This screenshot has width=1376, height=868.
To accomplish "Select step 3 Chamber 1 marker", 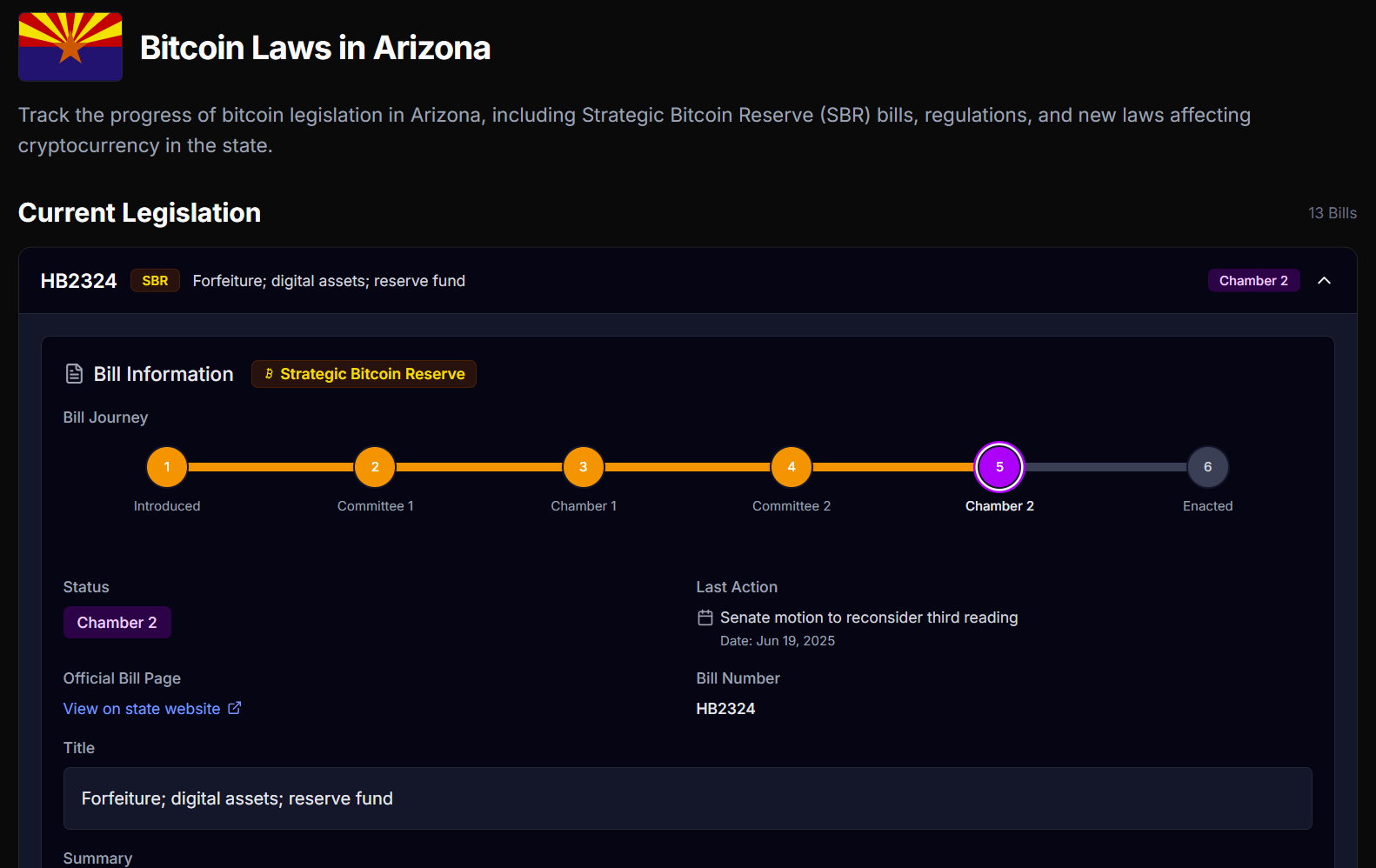I will [583, 467].
